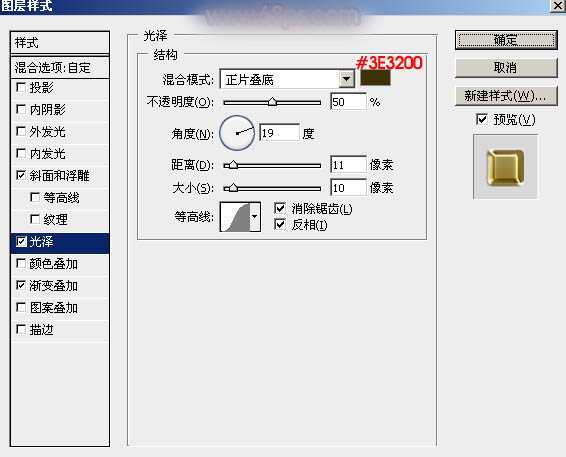Enable the 外发光 checkbox
The width and height of the screenshot is (566, 457).
[x=21, y=131]
